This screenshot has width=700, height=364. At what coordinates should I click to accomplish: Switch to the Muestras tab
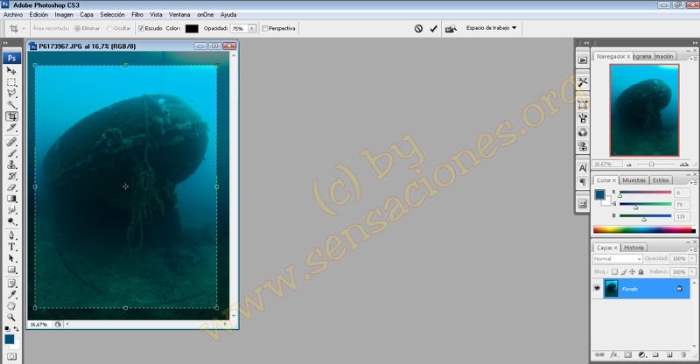click(634, 180)
